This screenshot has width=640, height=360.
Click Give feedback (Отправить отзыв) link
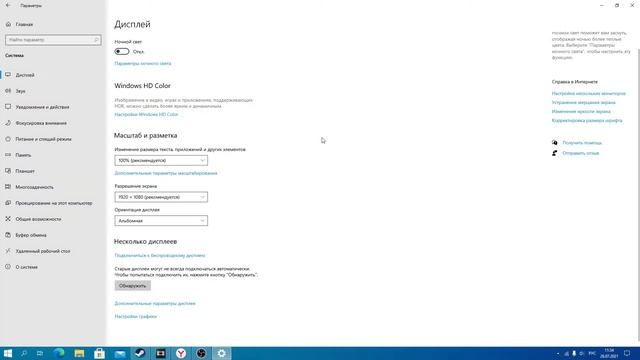(580, 153)
